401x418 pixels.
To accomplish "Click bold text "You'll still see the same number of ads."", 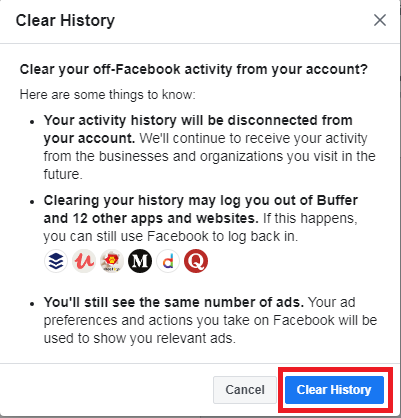I will pyautogui.click(x=174, y=302).
